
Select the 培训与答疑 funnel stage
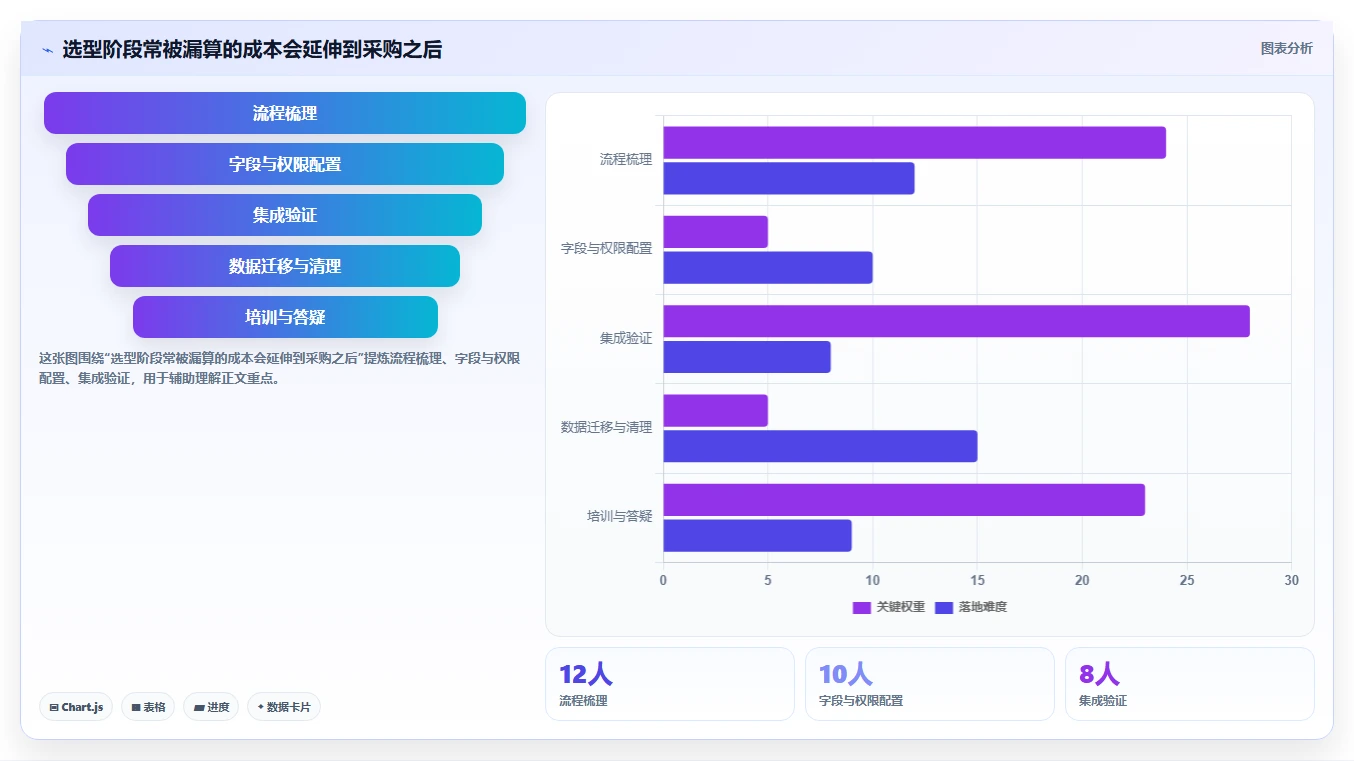pyautogui.click(x=285, y=317)
